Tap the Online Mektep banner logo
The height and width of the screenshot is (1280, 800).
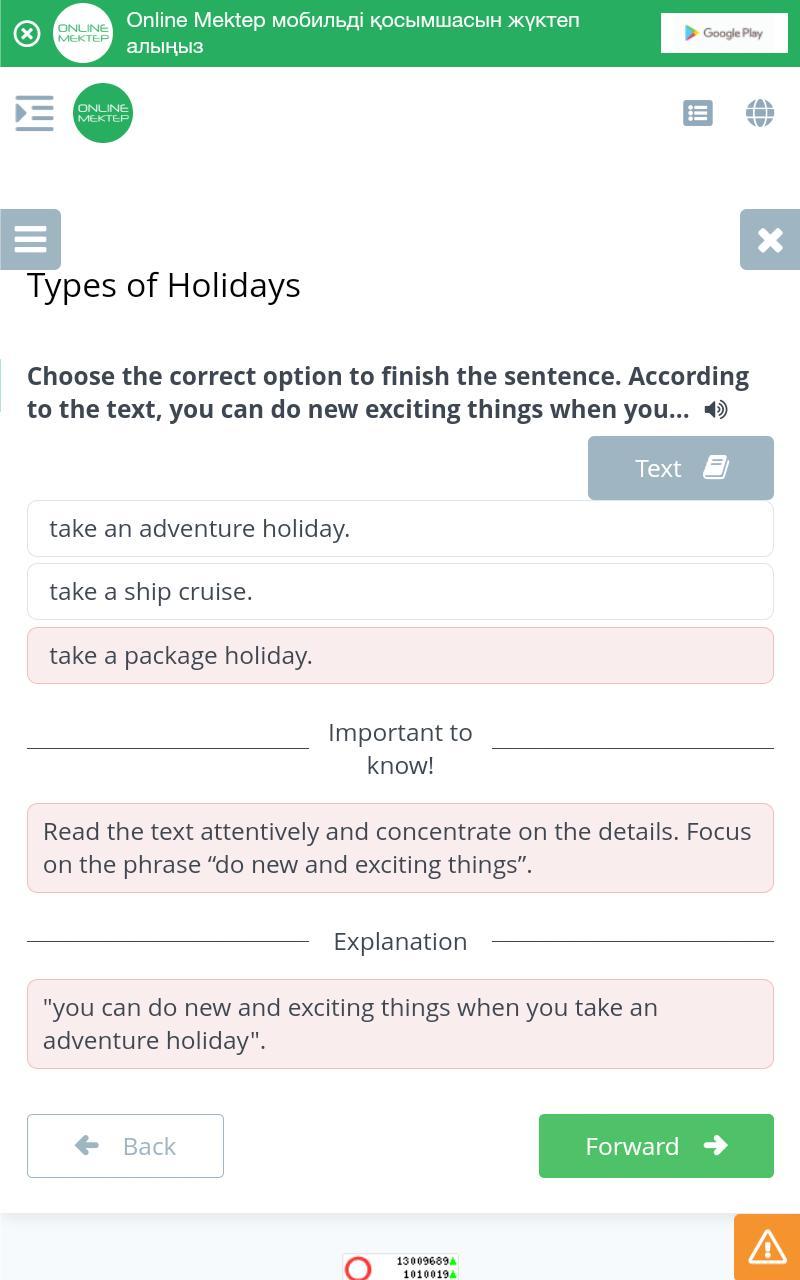point(83,33)
